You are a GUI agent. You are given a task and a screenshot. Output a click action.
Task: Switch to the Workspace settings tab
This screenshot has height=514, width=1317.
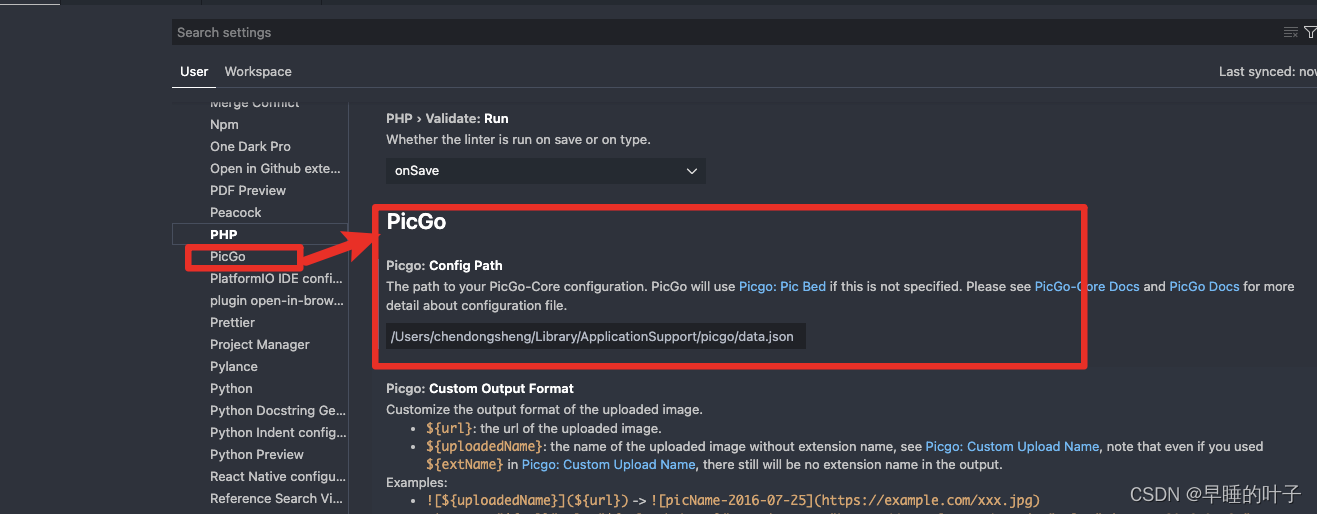pos(258,72)
